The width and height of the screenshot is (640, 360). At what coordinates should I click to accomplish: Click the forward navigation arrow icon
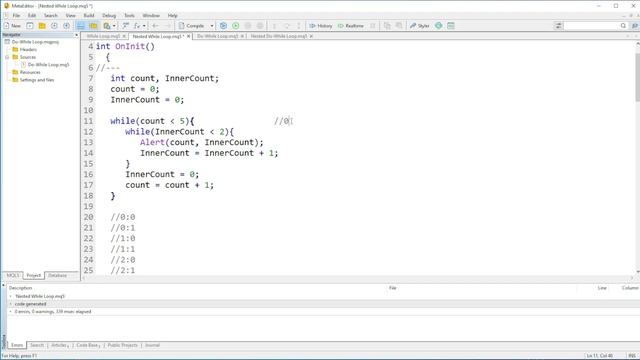point(167,26)
